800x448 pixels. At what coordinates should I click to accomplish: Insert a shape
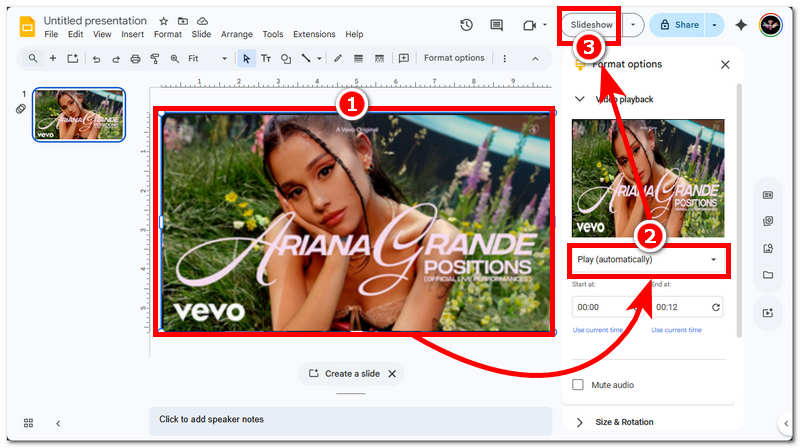286,59
